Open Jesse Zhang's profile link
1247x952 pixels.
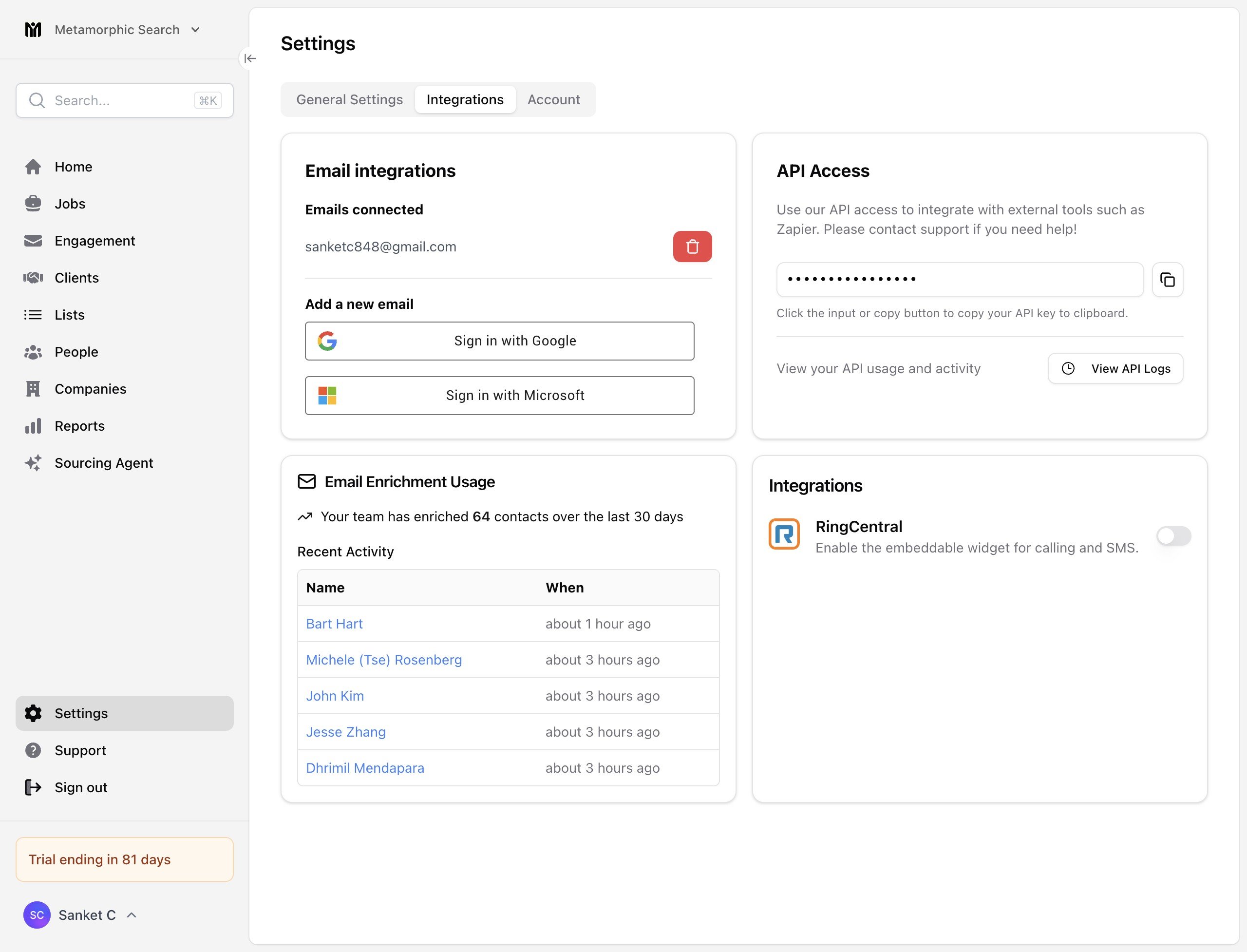point(345,732)
